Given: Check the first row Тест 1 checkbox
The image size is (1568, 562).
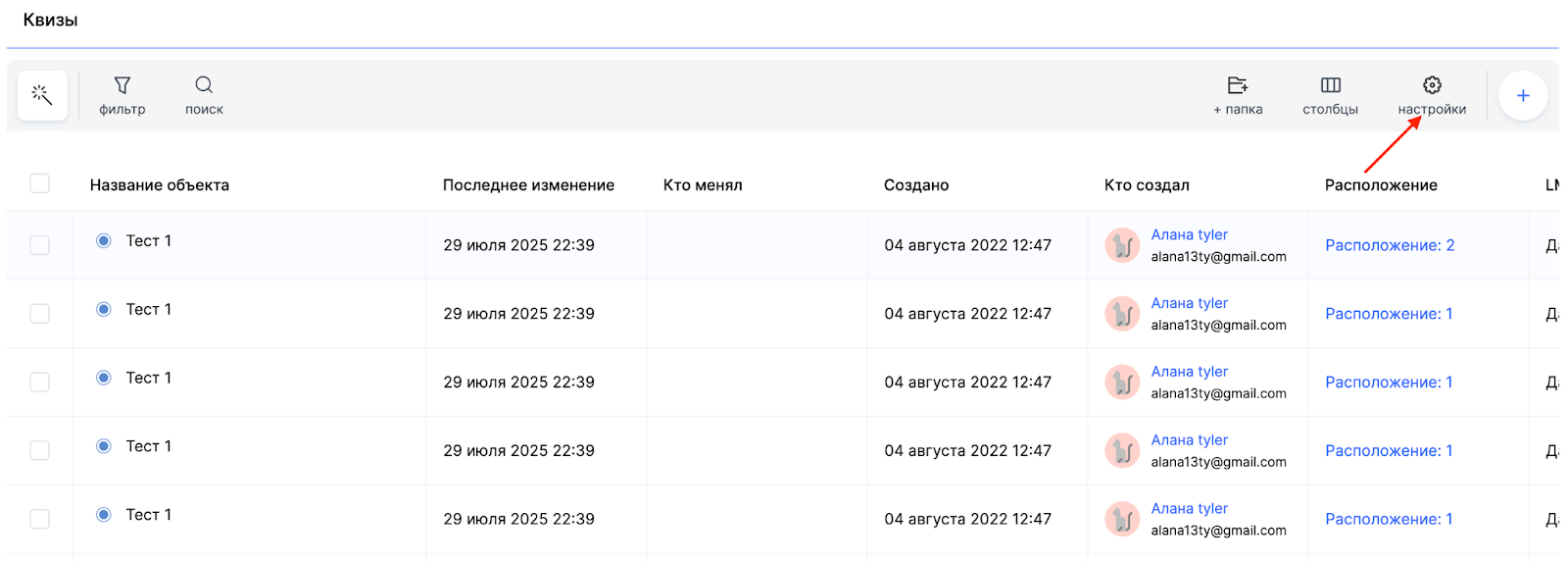Looking at the screenshot, I should [x=39, y=245].
